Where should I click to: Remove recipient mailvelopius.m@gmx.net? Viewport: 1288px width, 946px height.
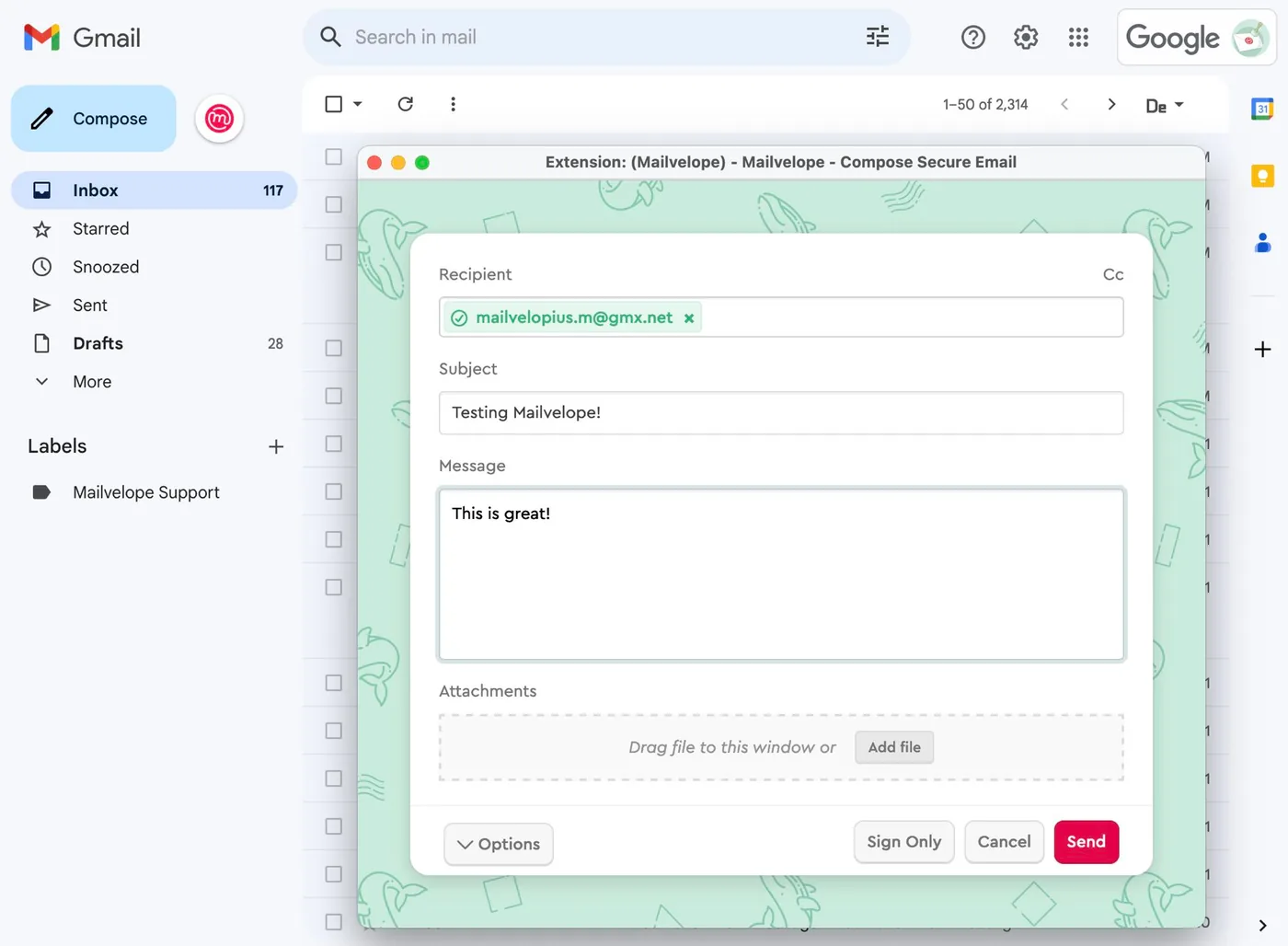689,317
